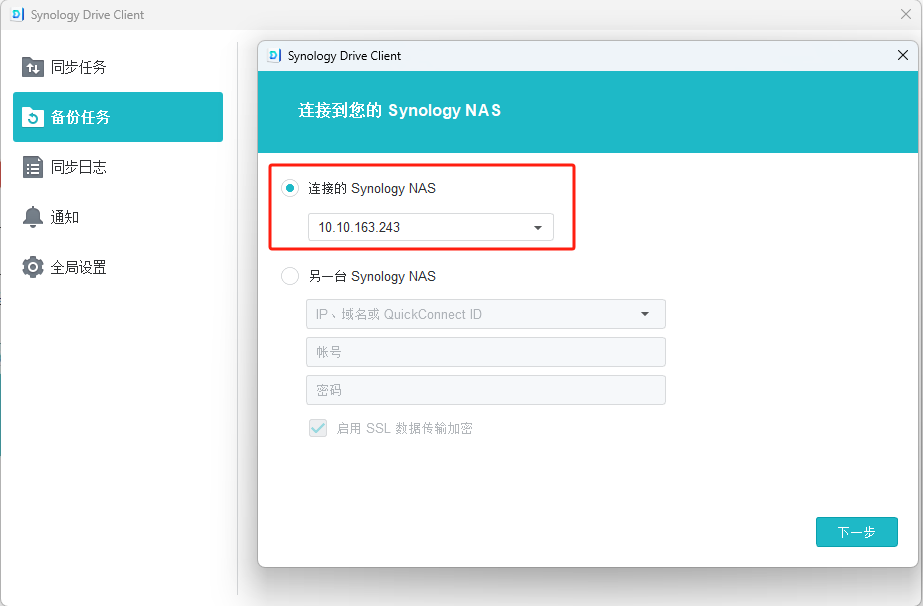Click the 下一步 next button
The height and width of the screenshot is (606, 923).
pyautogui.click(x=856, y=532)
